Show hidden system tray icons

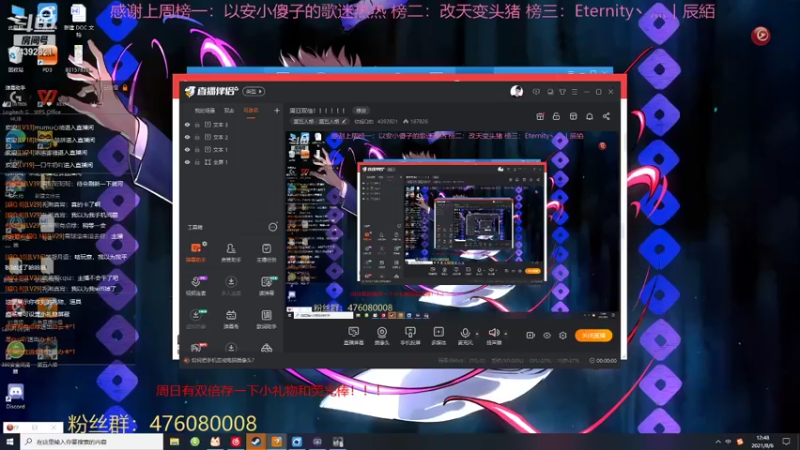718,441
